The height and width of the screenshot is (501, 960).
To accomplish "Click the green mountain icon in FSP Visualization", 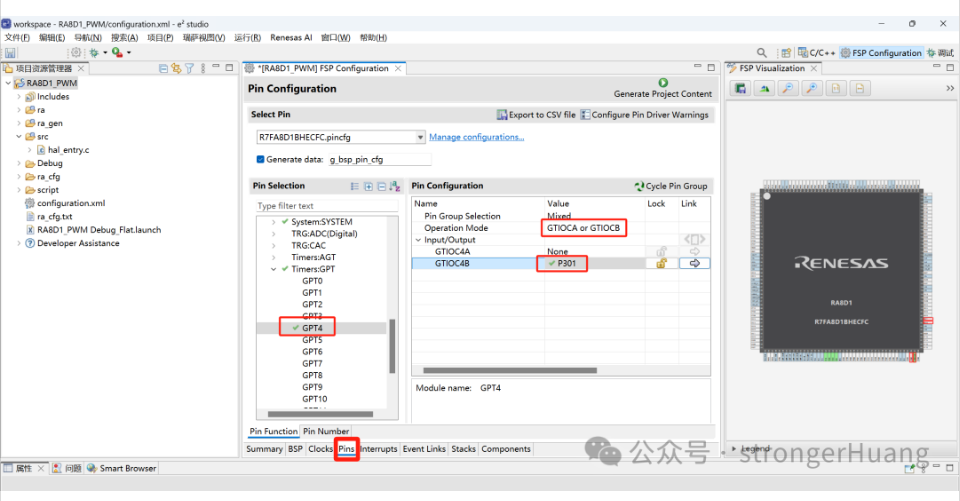I will tap(764, 89).
